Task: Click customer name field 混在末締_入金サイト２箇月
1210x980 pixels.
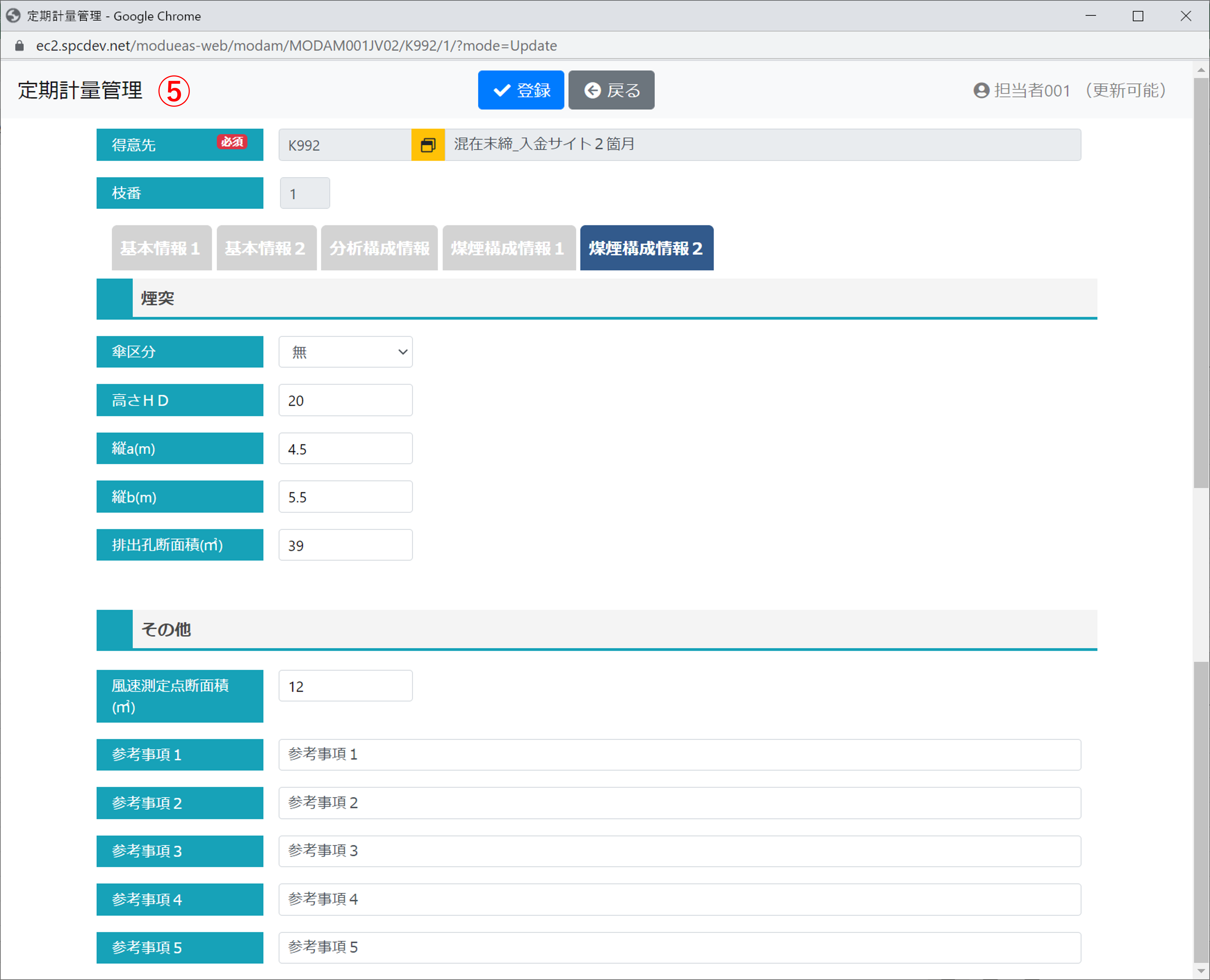Action: click(x=763, y=145)
